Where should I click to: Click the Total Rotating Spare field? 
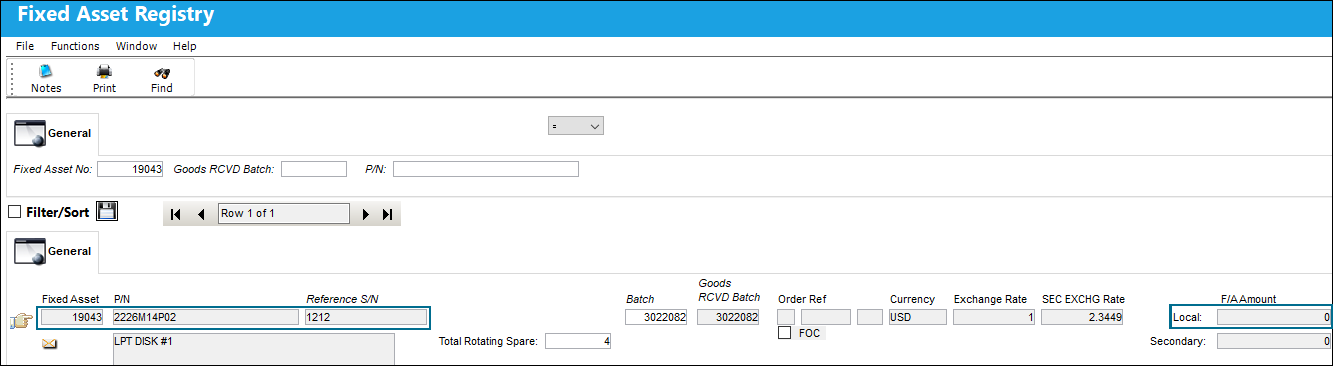pyautogui.click(x=578, y=342)
